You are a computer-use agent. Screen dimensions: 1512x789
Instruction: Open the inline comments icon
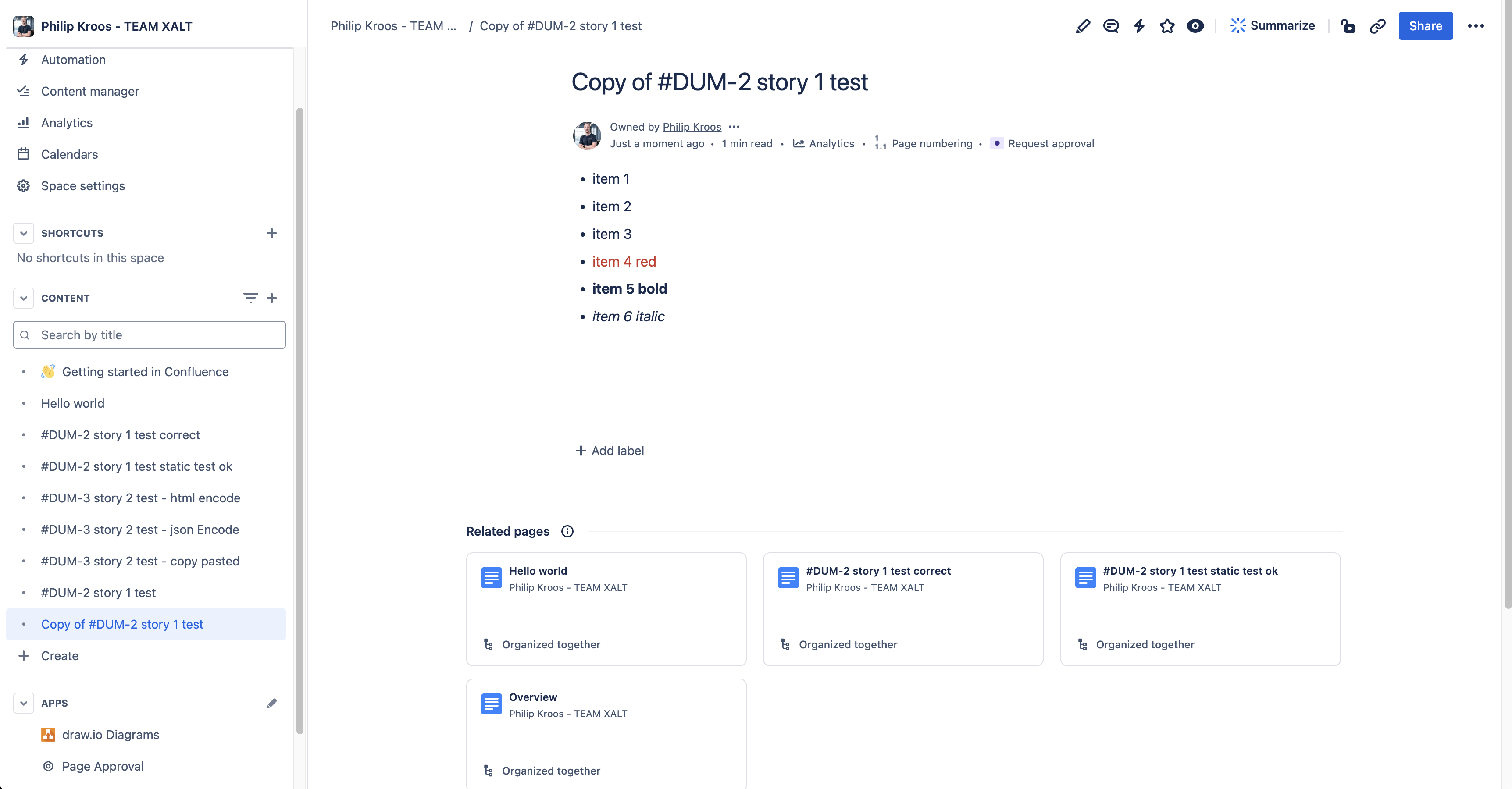(x=1110, y=26)
